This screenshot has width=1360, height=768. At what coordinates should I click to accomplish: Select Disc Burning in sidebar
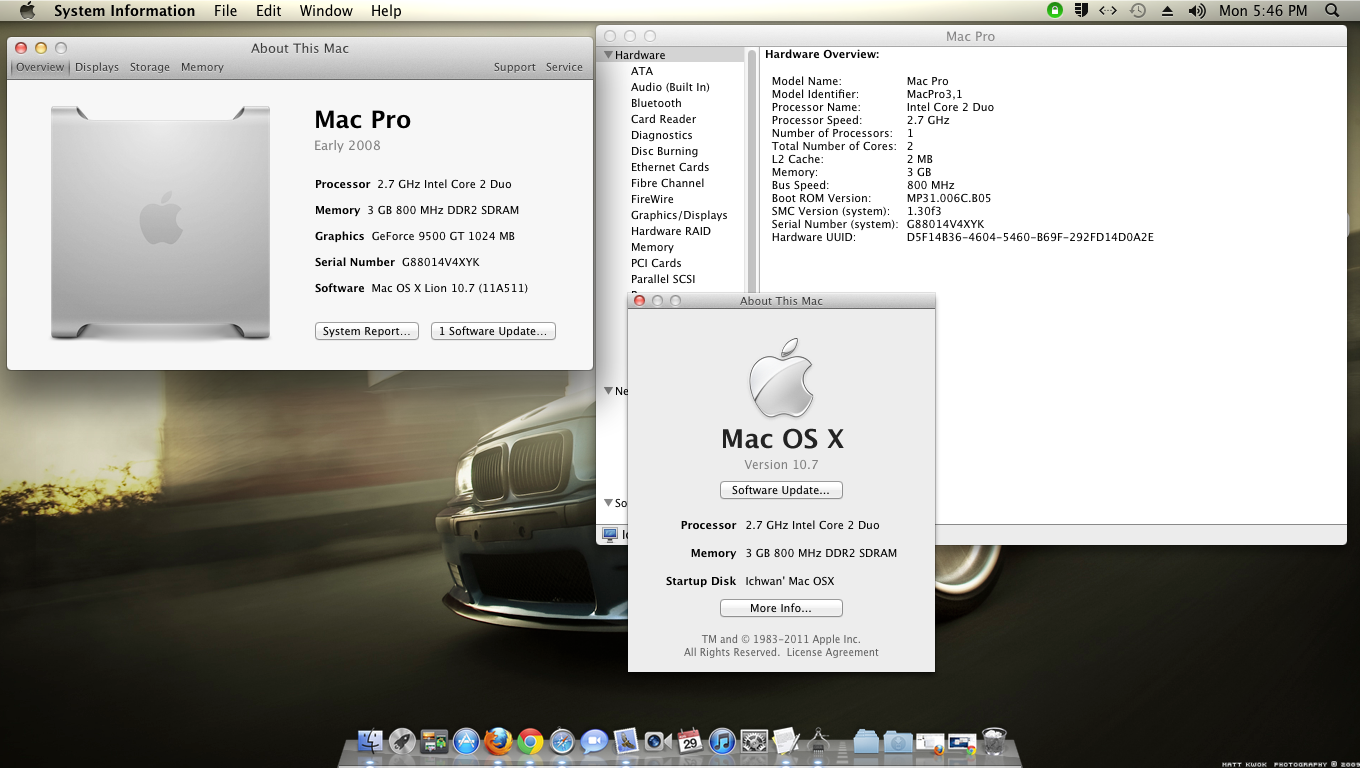click(664, 151)
